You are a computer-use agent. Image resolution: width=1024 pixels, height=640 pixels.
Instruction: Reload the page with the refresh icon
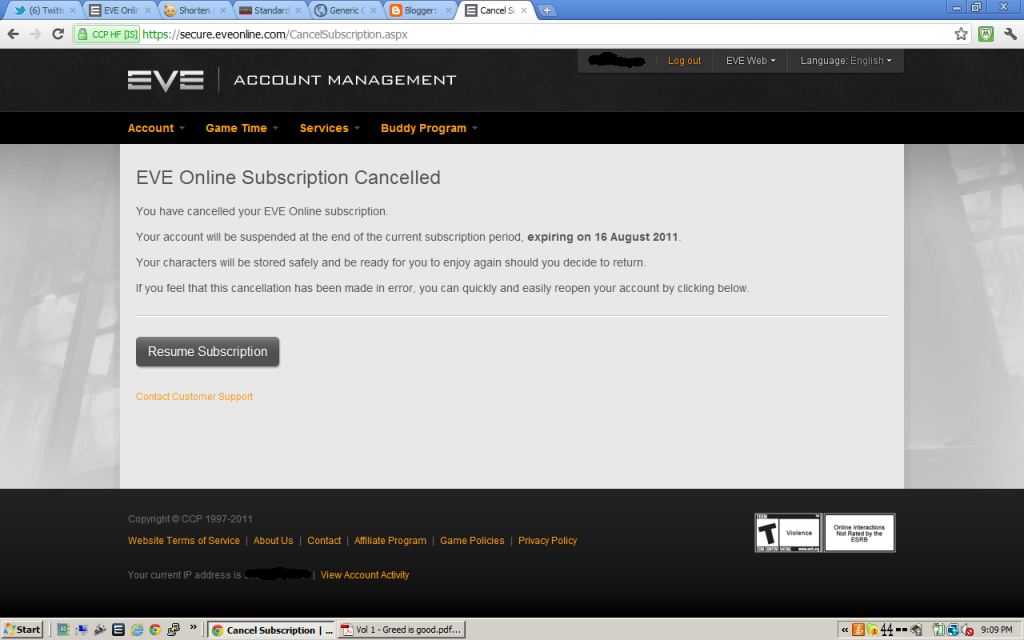tap(57, 34)
